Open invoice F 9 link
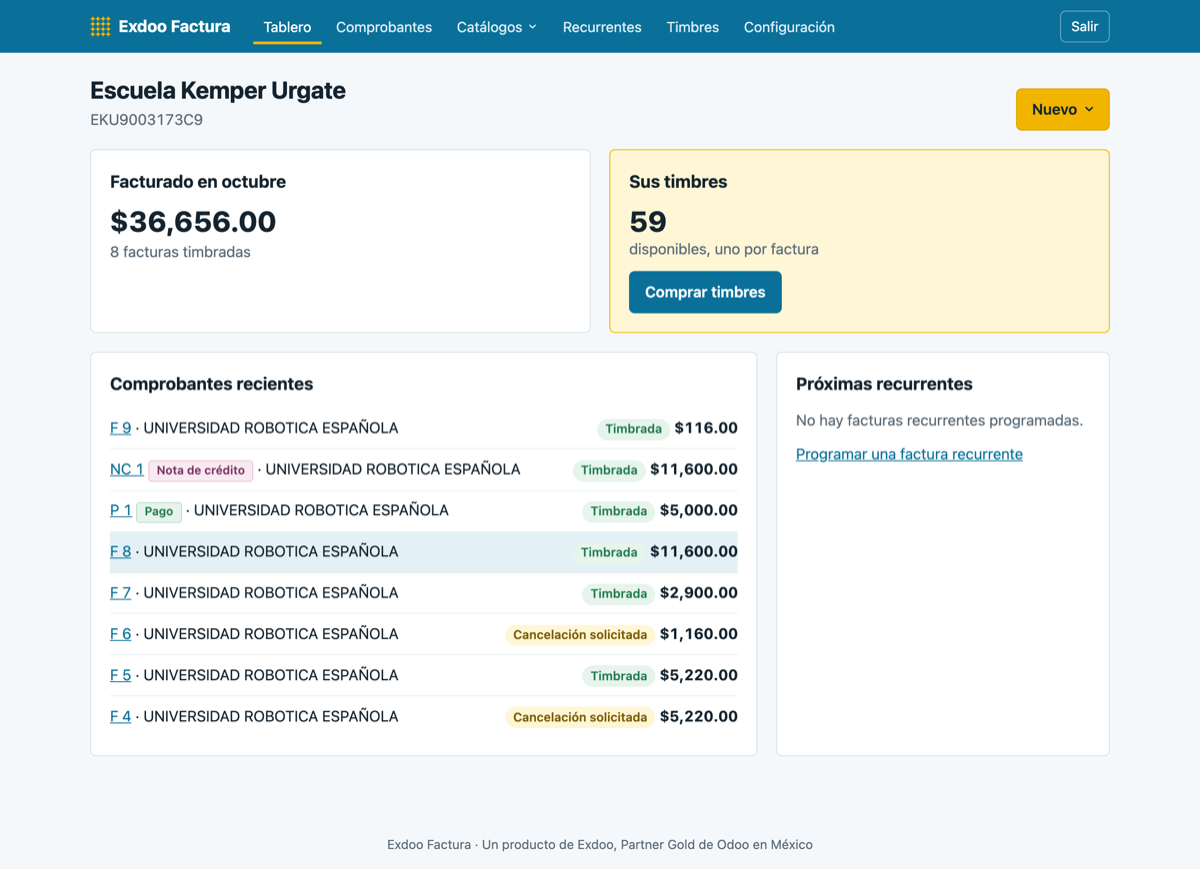Screen dimensions: 1200x869 [120, 428]
